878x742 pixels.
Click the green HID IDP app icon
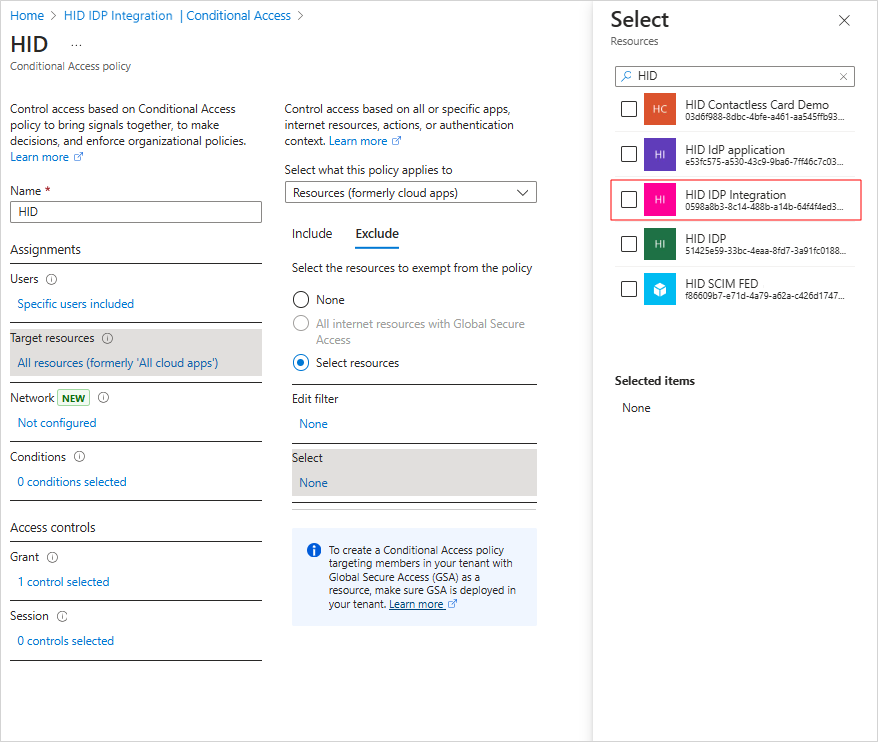(x=660, y=244)
